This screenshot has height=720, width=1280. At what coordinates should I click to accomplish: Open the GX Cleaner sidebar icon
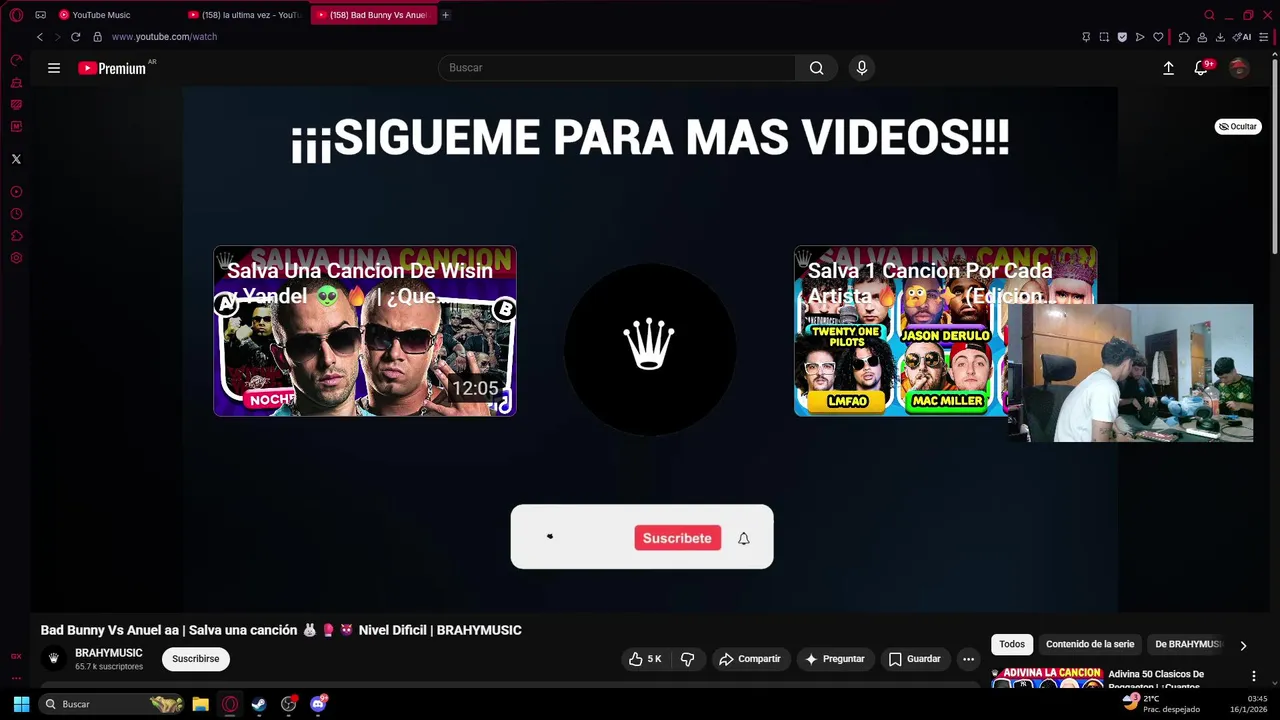(x=16, y=82)
